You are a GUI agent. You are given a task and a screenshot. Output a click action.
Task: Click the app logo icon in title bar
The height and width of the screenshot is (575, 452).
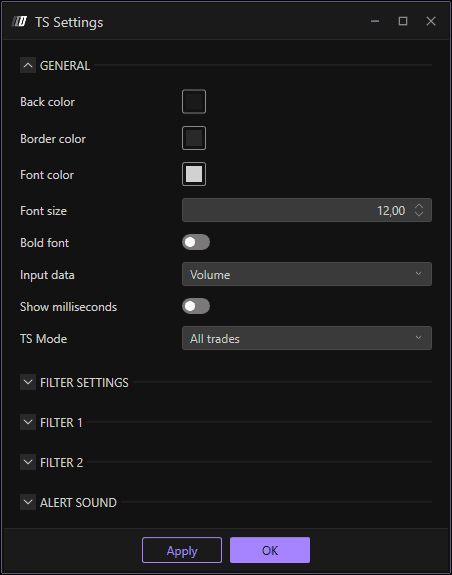[19, 22]
